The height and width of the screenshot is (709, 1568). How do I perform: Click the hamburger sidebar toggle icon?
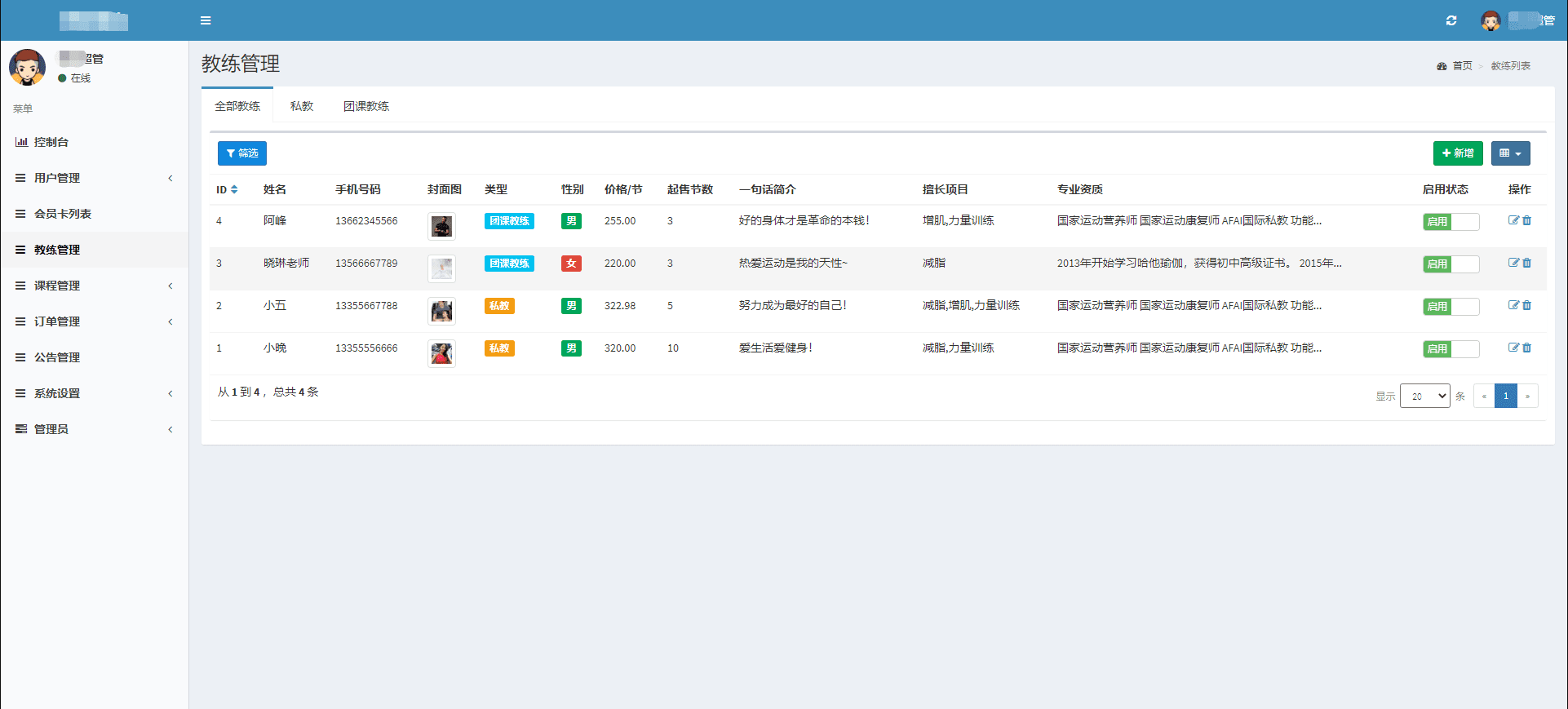pos(206,20)
